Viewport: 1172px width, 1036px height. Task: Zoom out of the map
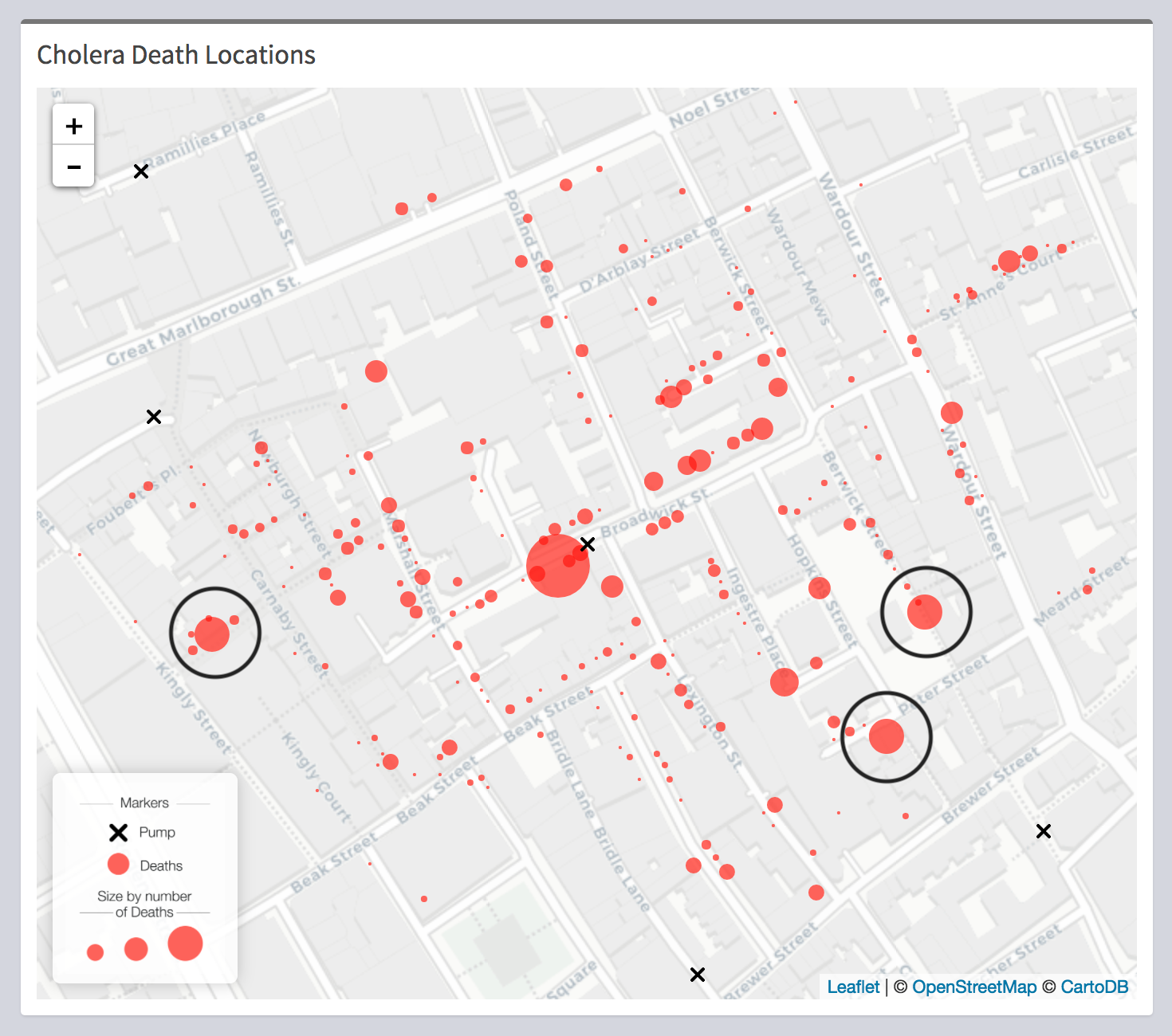(73, 167)
